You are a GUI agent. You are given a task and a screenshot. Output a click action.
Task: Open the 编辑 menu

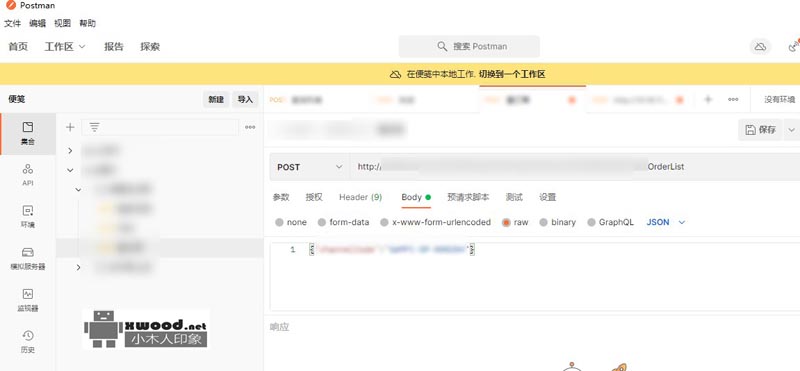(x=37, y=23)
